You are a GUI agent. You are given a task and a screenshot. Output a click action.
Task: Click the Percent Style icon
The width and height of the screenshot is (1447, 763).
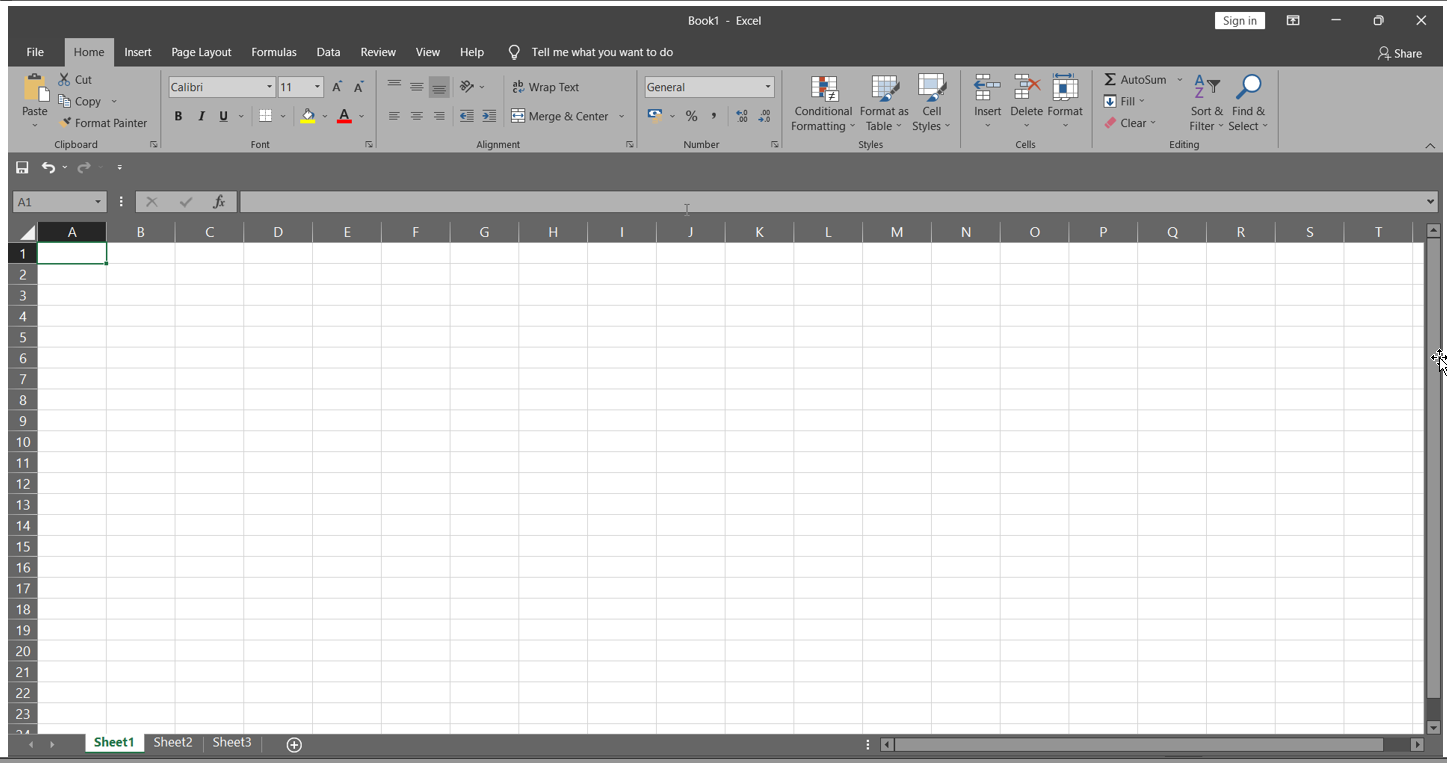tap(691, 116)
